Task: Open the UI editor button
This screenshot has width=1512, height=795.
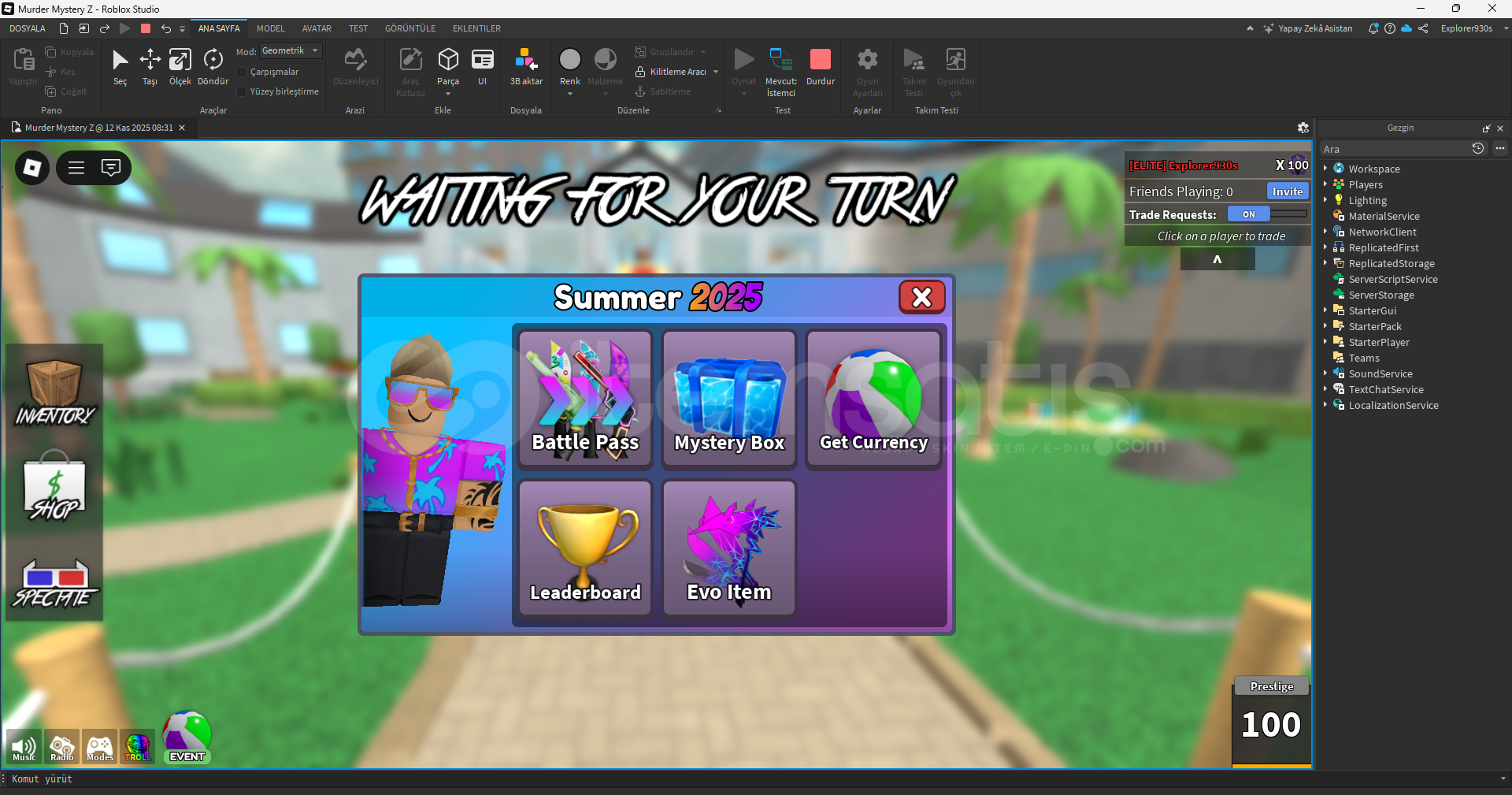Action: click(x=483, y=67)
